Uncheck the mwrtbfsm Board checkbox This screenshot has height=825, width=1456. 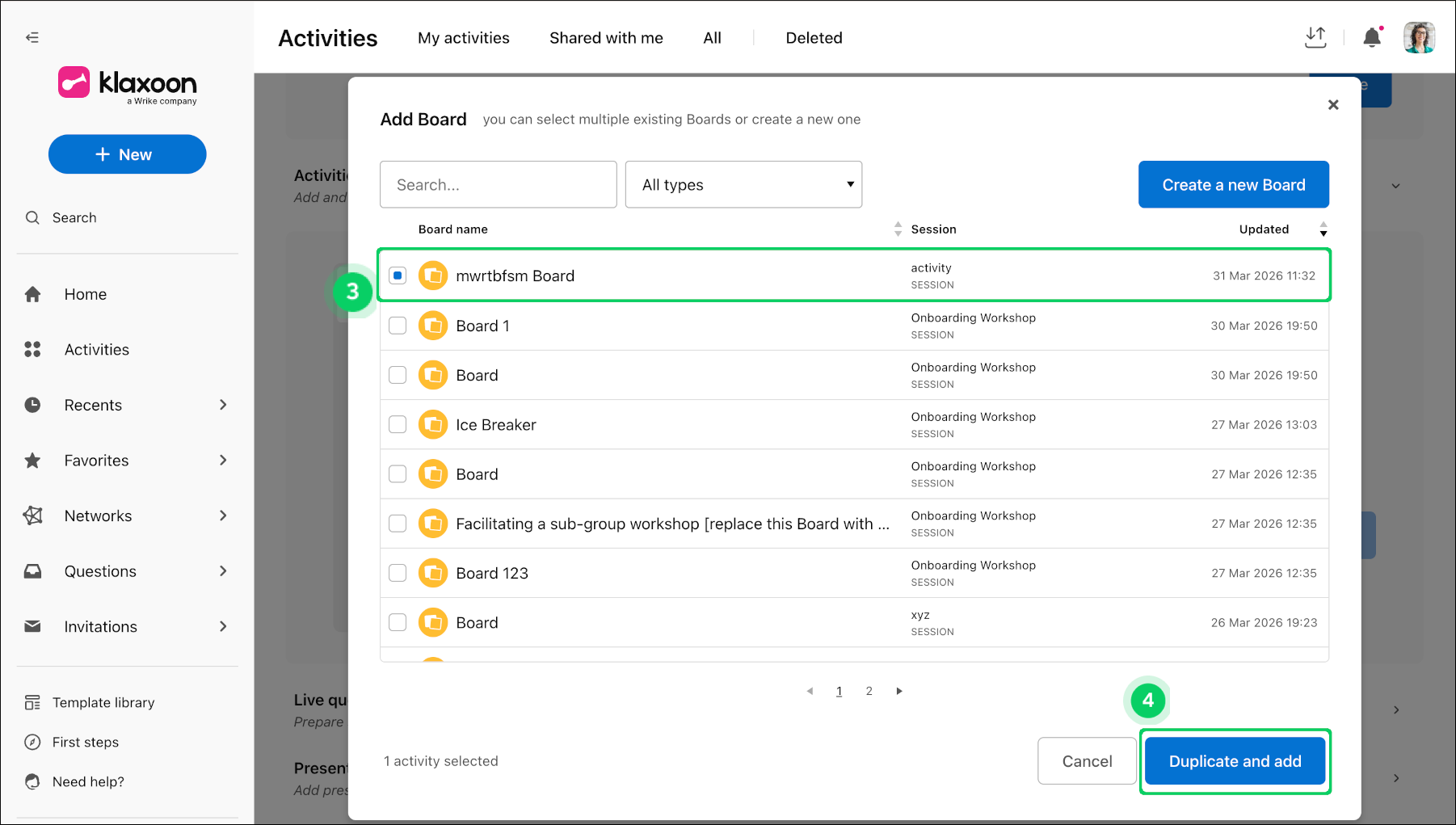coord(398,276)
